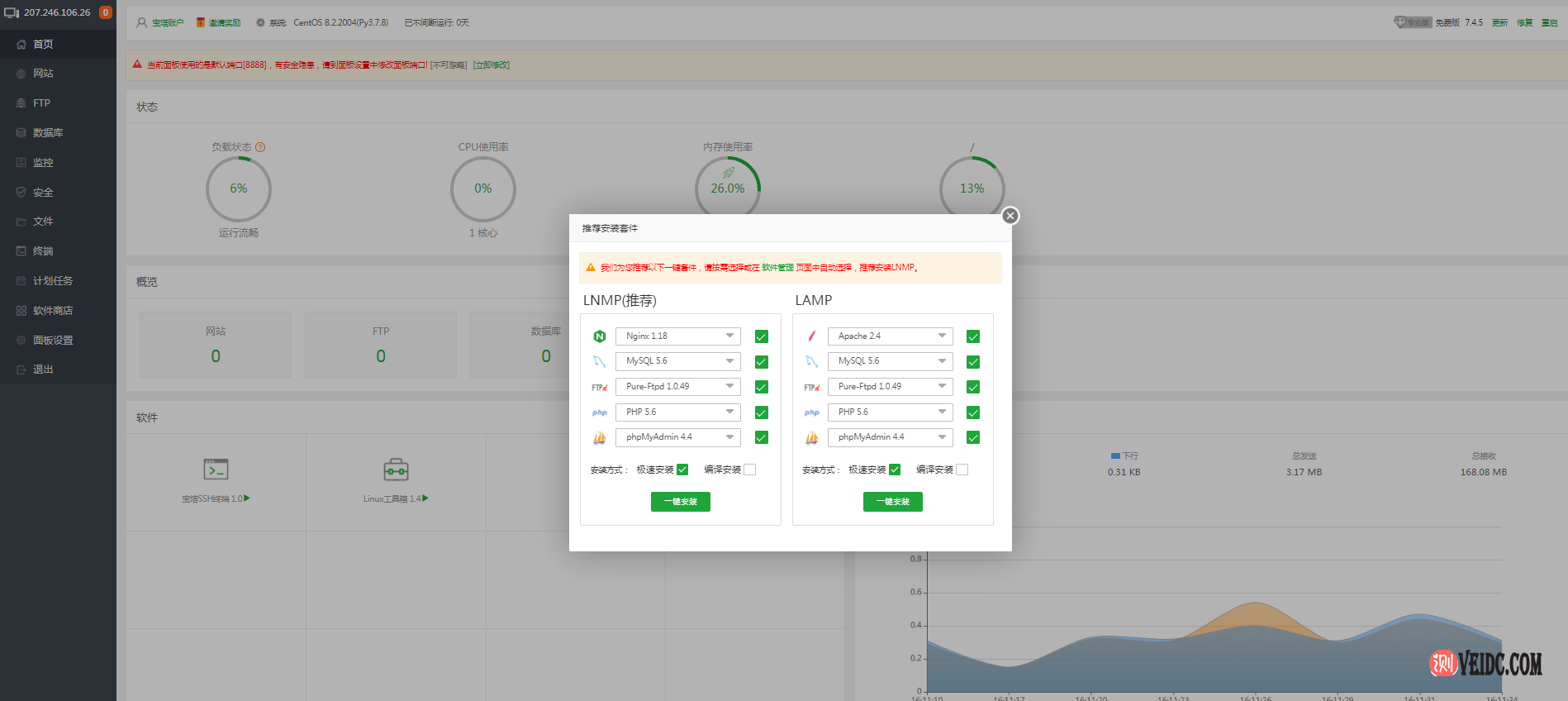Viewport: 1568px width, 701px height.
Task: Close the 推荐安装套件 dialog with X icon
Action: click(x=1010, y=216)
